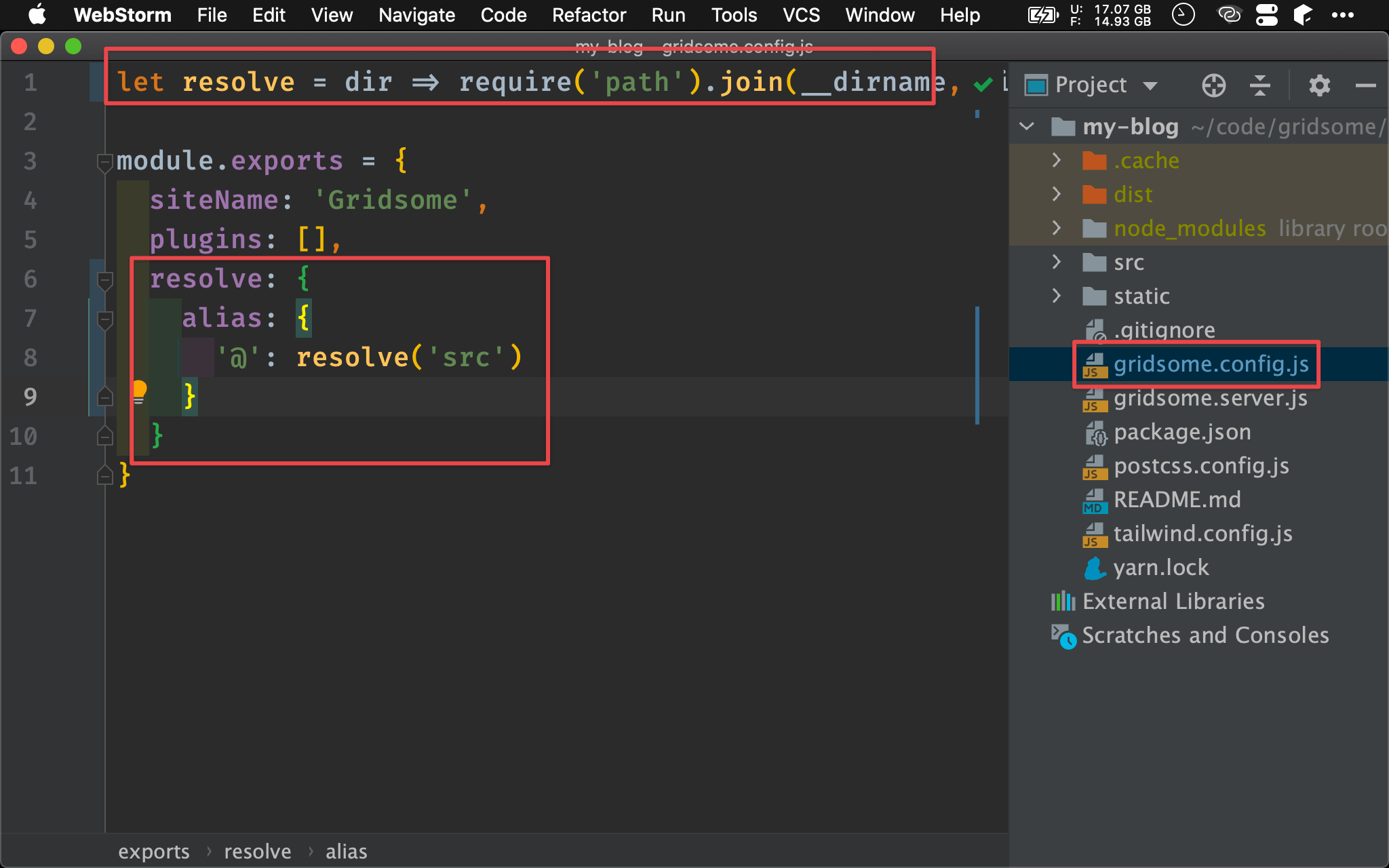This screenshot has width=1389, height=868.
Task: Click the blue change marker on scrollbar stripe
Action: 977,365
